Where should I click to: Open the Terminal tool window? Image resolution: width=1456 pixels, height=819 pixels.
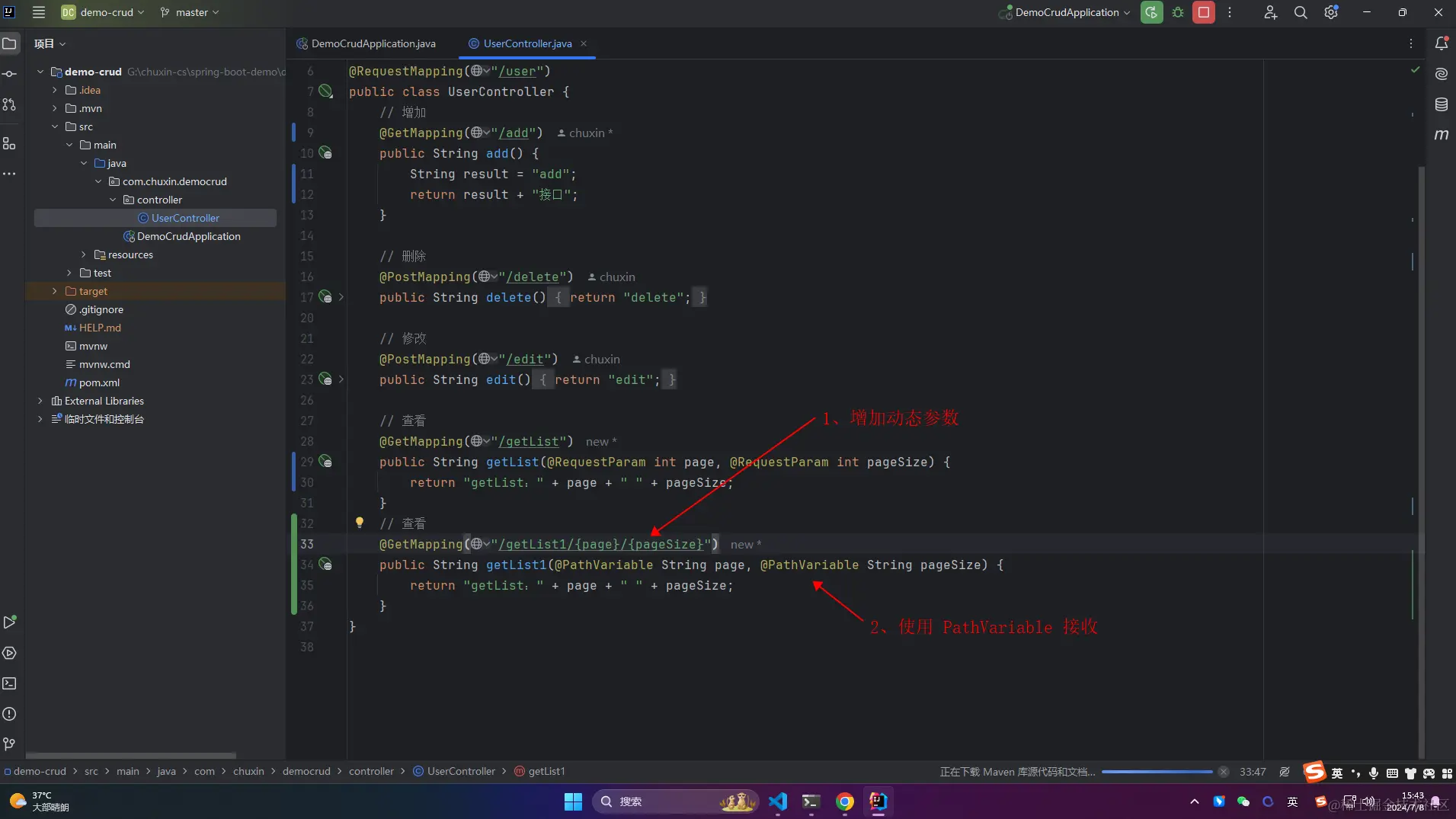[9, 683]
